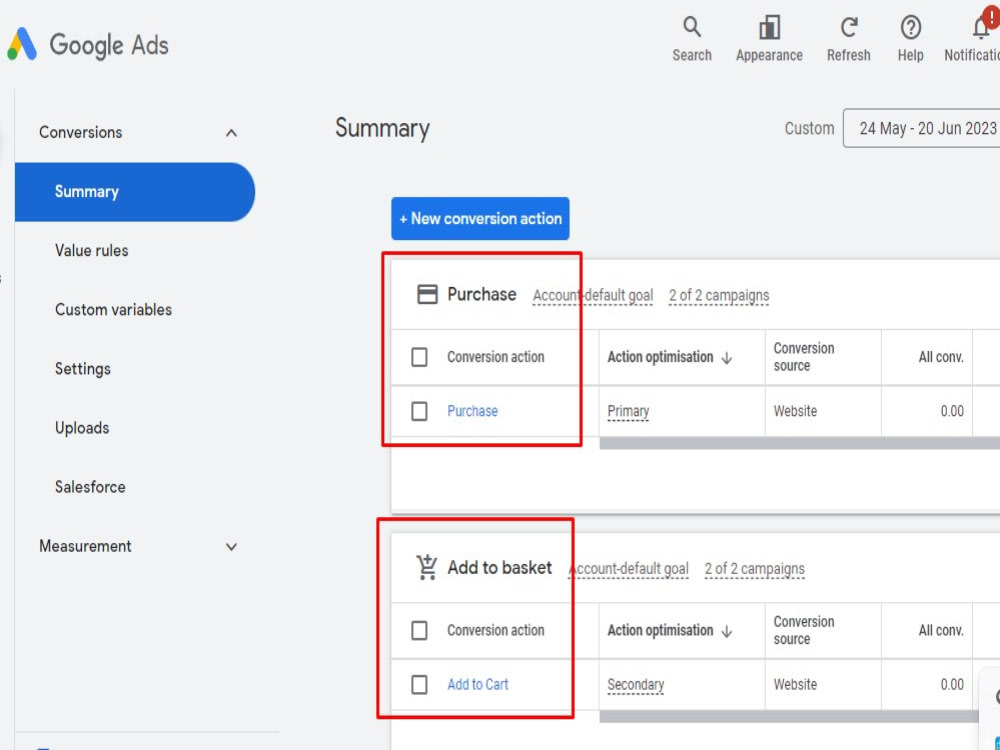Viewport: 1000px width, 750px height.
Task: Collapse the Conversions sidebar section
Action: (232, 133)
